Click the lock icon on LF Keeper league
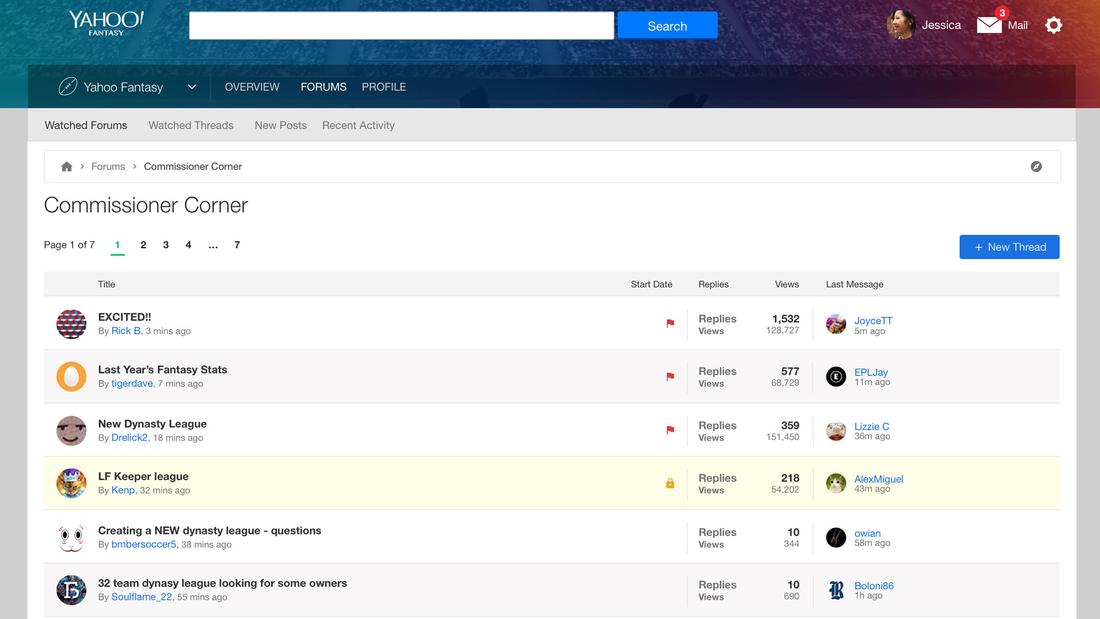The height and width of the screenshot is (619, 1100). 670,484
